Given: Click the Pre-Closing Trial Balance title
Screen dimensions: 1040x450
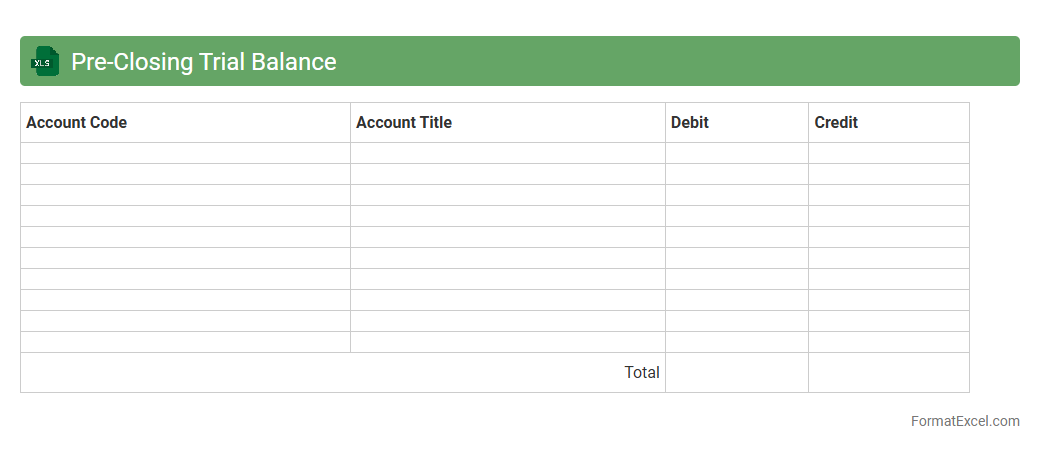Looking at the screenshot, I should [x=203, y=61].
